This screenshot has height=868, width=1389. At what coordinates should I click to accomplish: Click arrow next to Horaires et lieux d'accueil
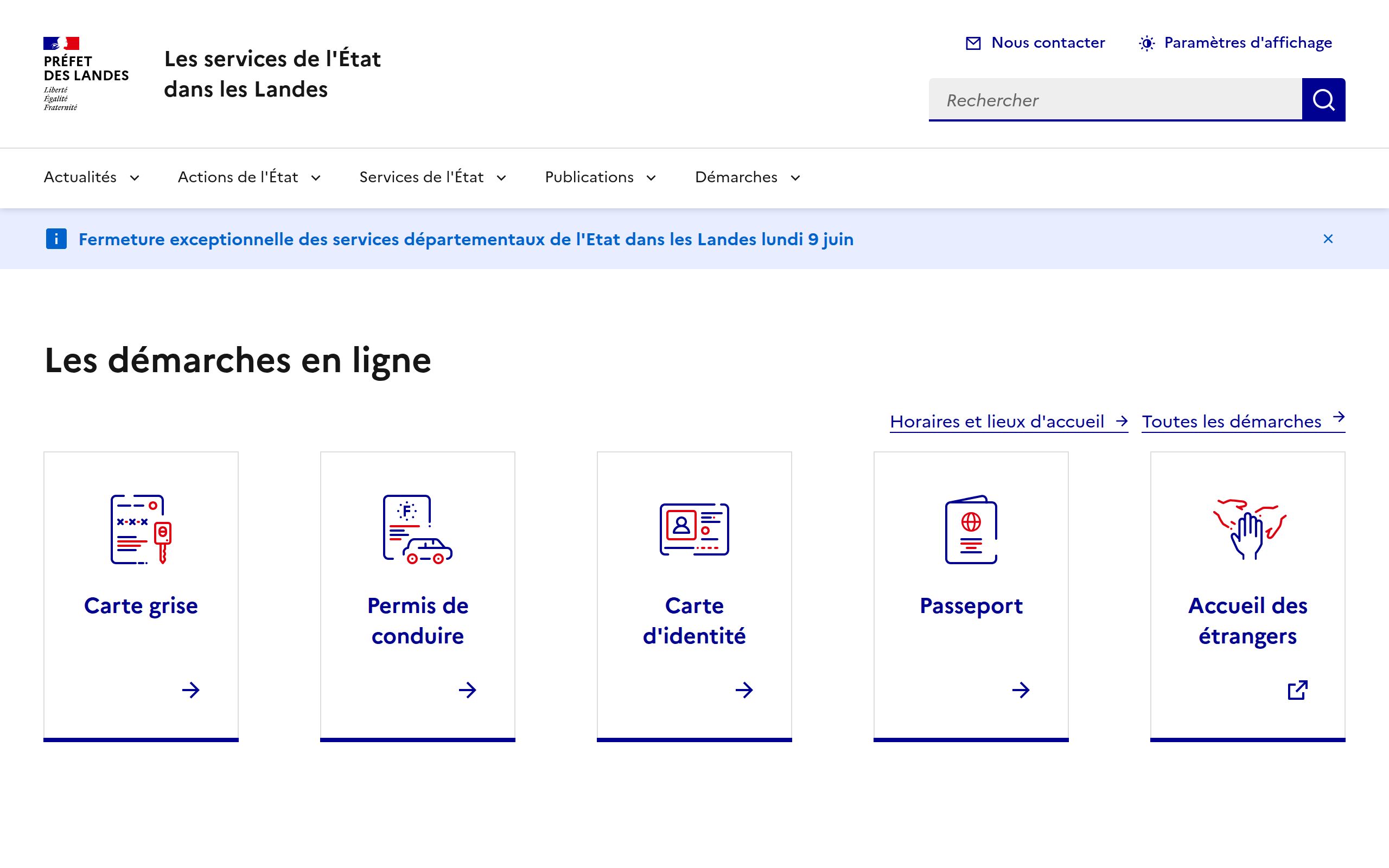pos(1121,422)
